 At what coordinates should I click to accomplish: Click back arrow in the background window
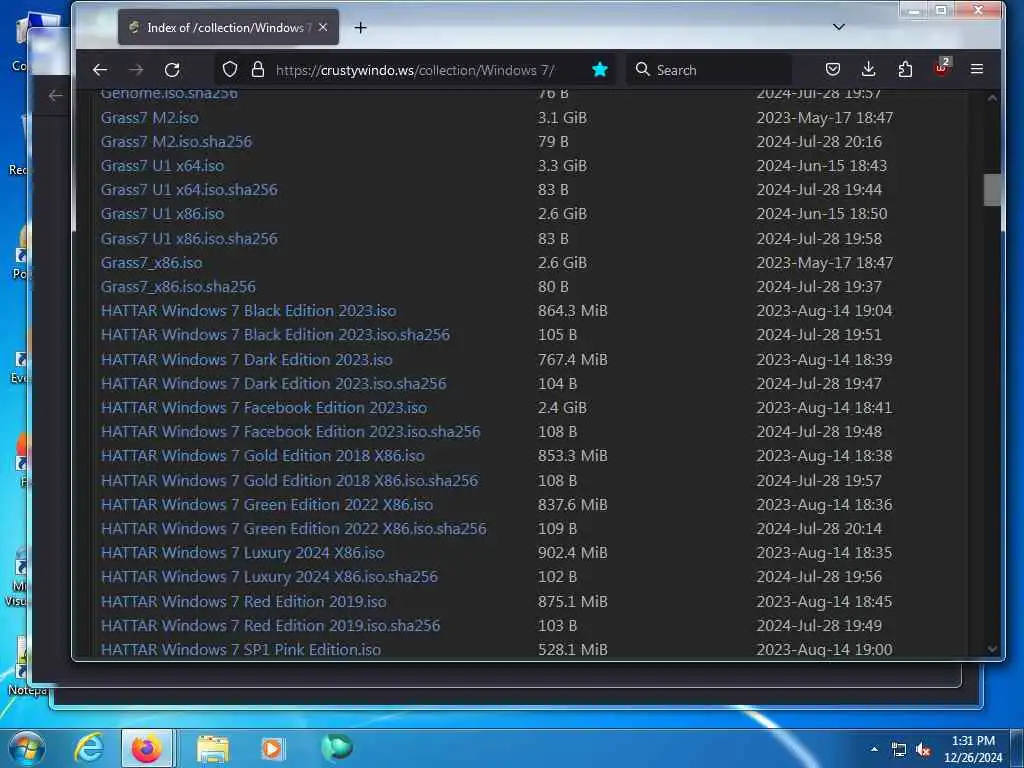pos(56,96)
